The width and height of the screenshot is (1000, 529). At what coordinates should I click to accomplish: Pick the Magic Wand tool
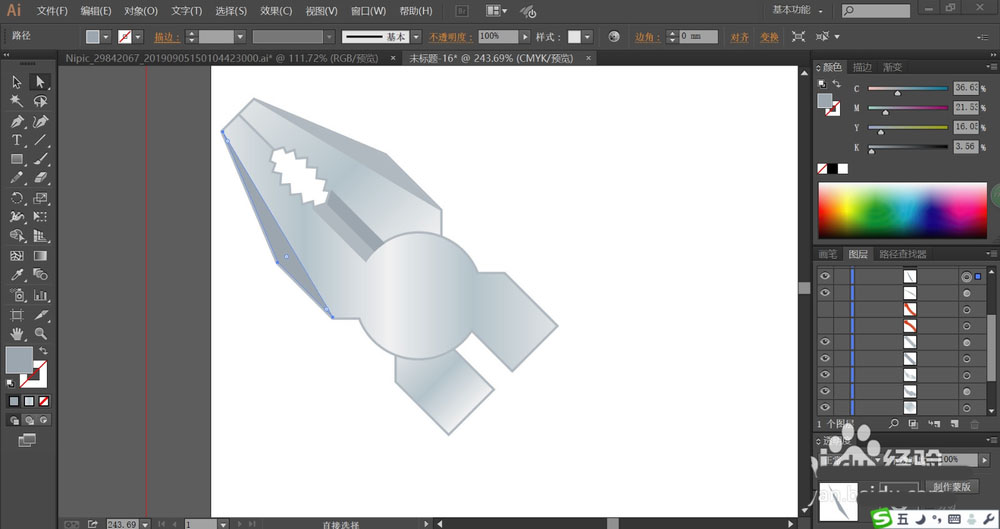17,101
